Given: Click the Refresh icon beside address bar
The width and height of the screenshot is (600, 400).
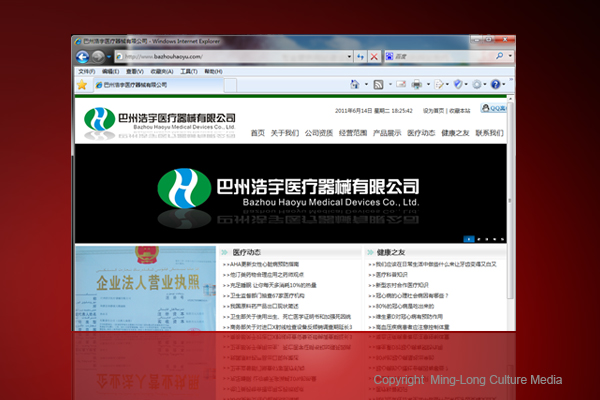Looking at the screenshot, I should tap(360, 57).
